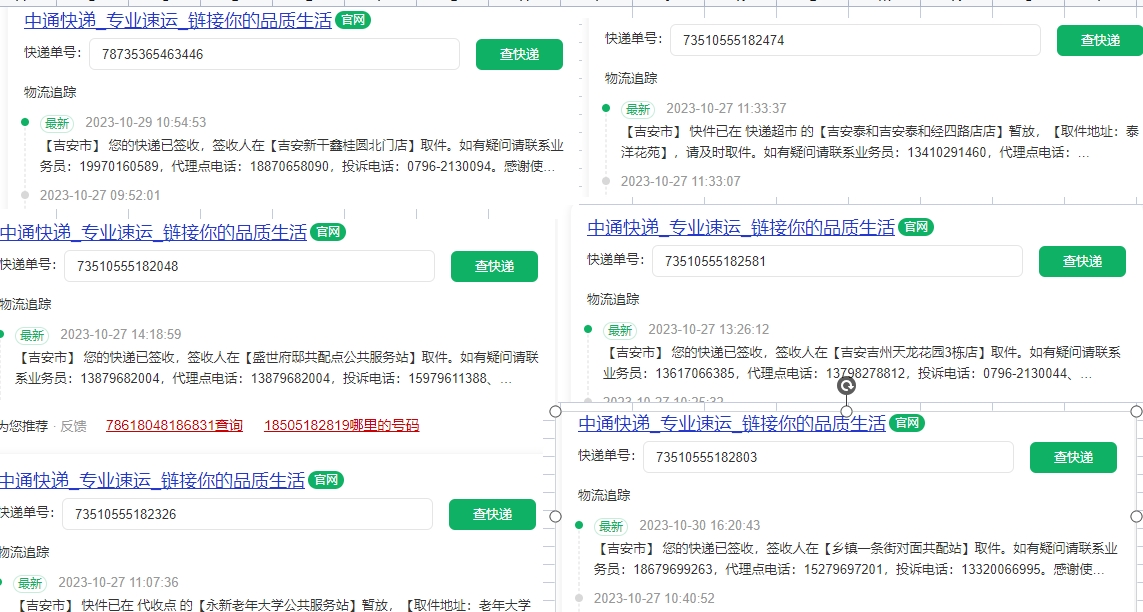Click 最新 tag beside 2023-10-27 11:07:36
The width and height of the screenshot is (1143, 612).
30,583
